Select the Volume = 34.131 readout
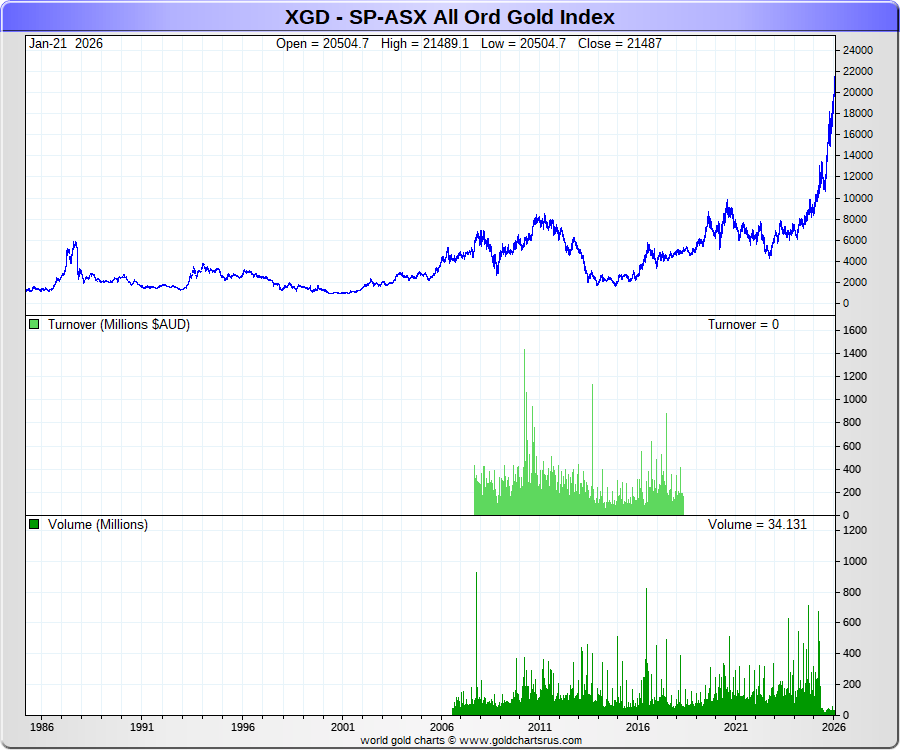 tap(757, 525)
